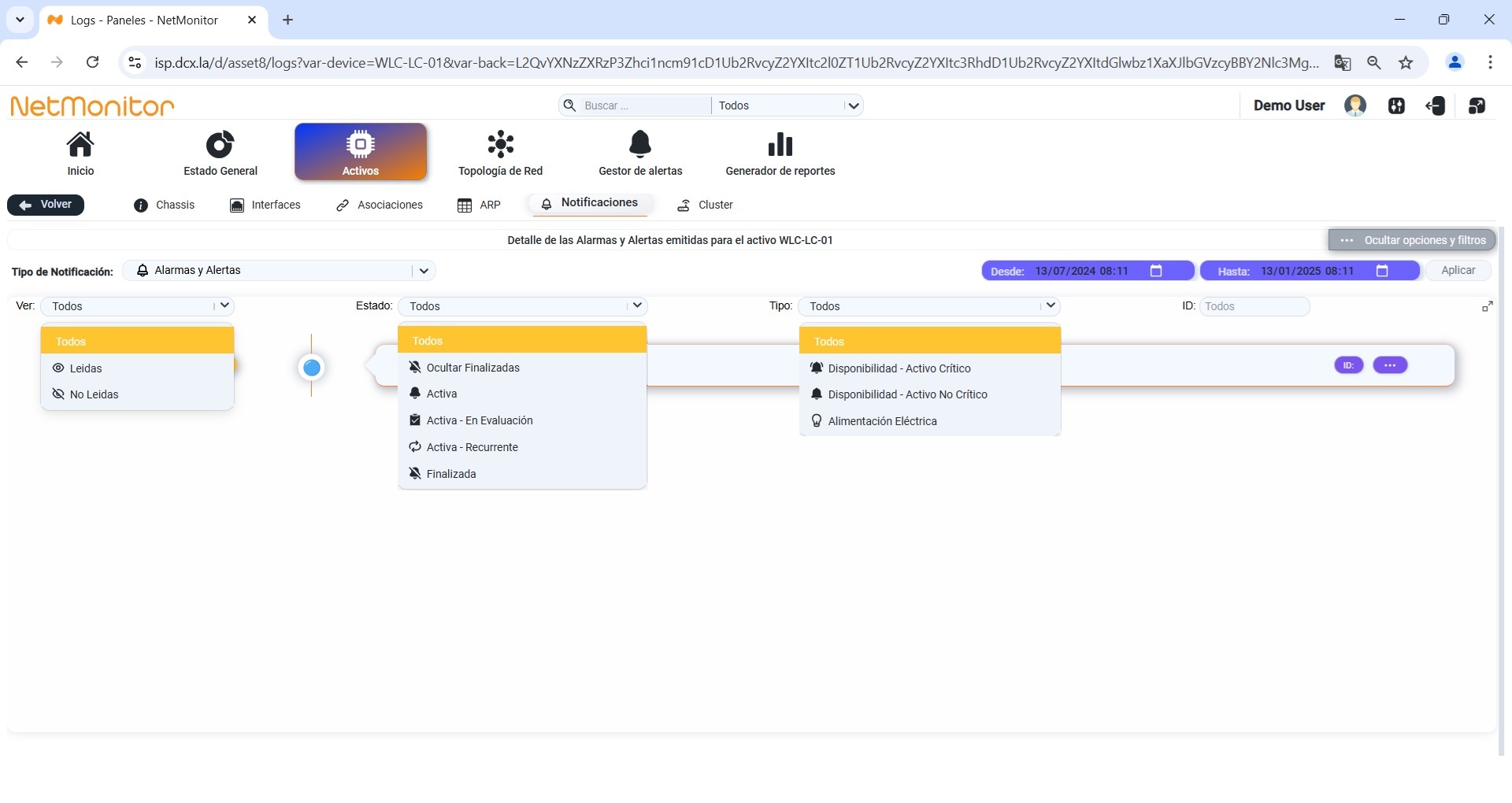Viewport: 1512px width, 803px height.
Task: Click the Demo User avatar icon
Action: (x=1355, y=105)
